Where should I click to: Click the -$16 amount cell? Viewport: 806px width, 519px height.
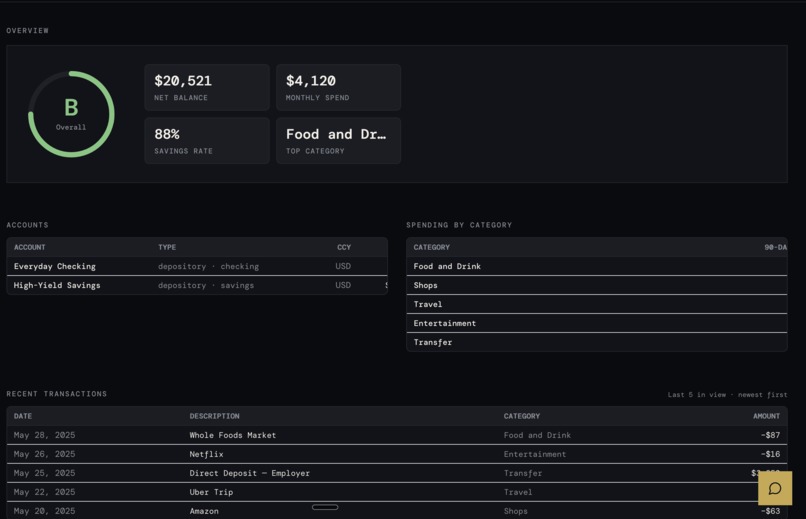pyautogui.click(x=771, y=454)
